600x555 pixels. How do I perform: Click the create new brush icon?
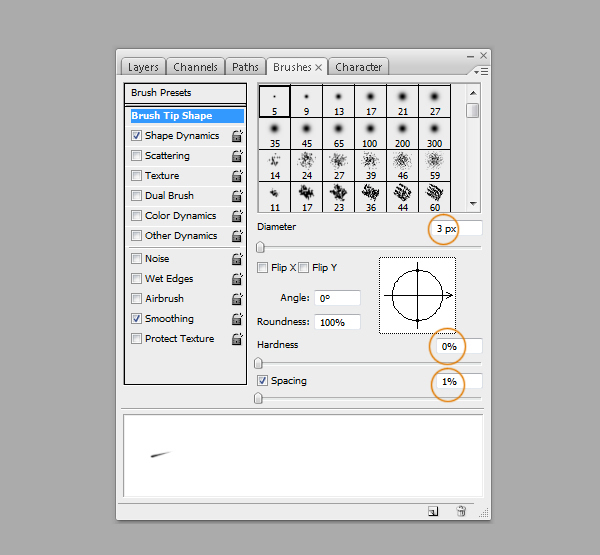tap(433, 511)
